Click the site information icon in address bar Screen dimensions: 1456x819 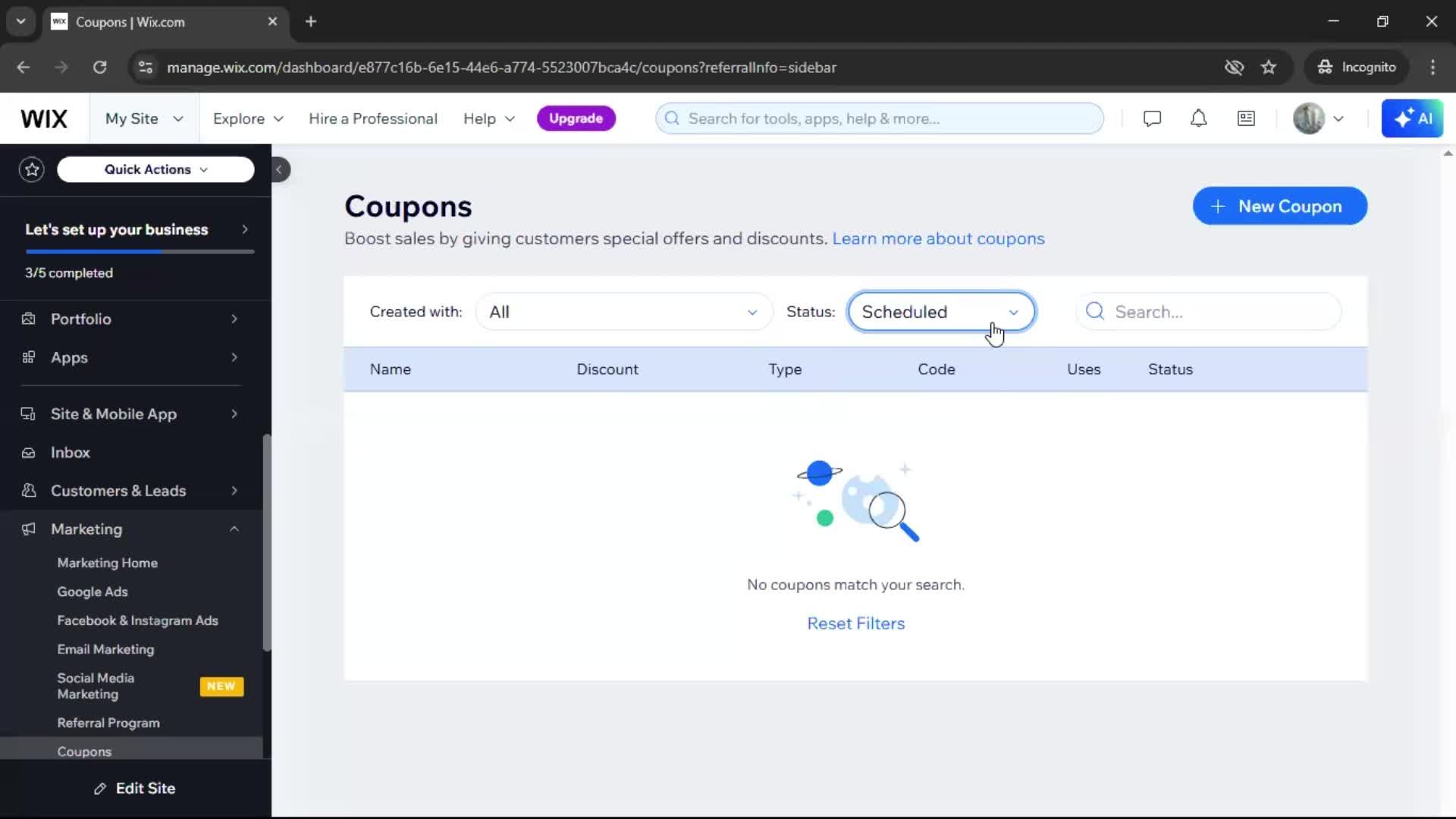pos(146,67)
